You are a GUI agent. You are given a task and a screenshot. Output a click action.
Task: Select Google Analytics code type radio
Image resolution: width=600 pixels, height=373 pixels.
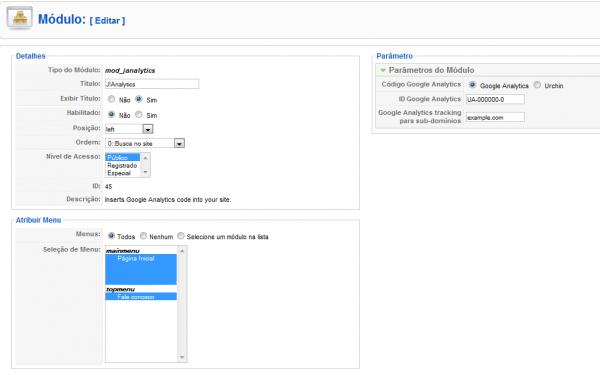click(473, 85)
